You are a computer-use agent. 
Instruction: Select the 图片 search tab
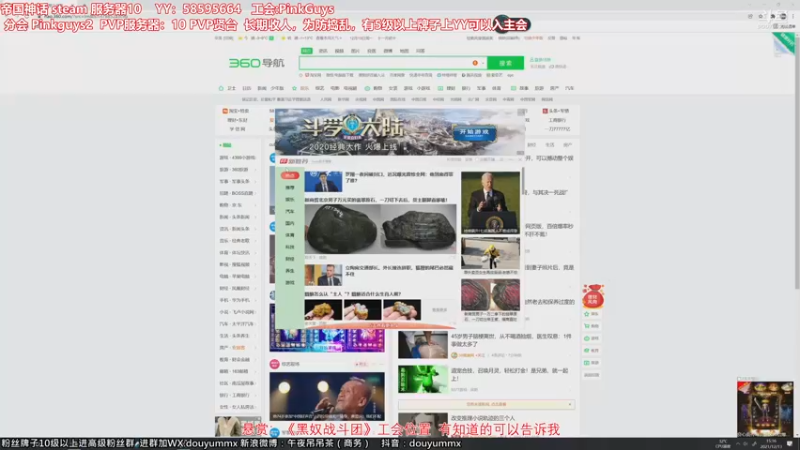coord(355,51)
